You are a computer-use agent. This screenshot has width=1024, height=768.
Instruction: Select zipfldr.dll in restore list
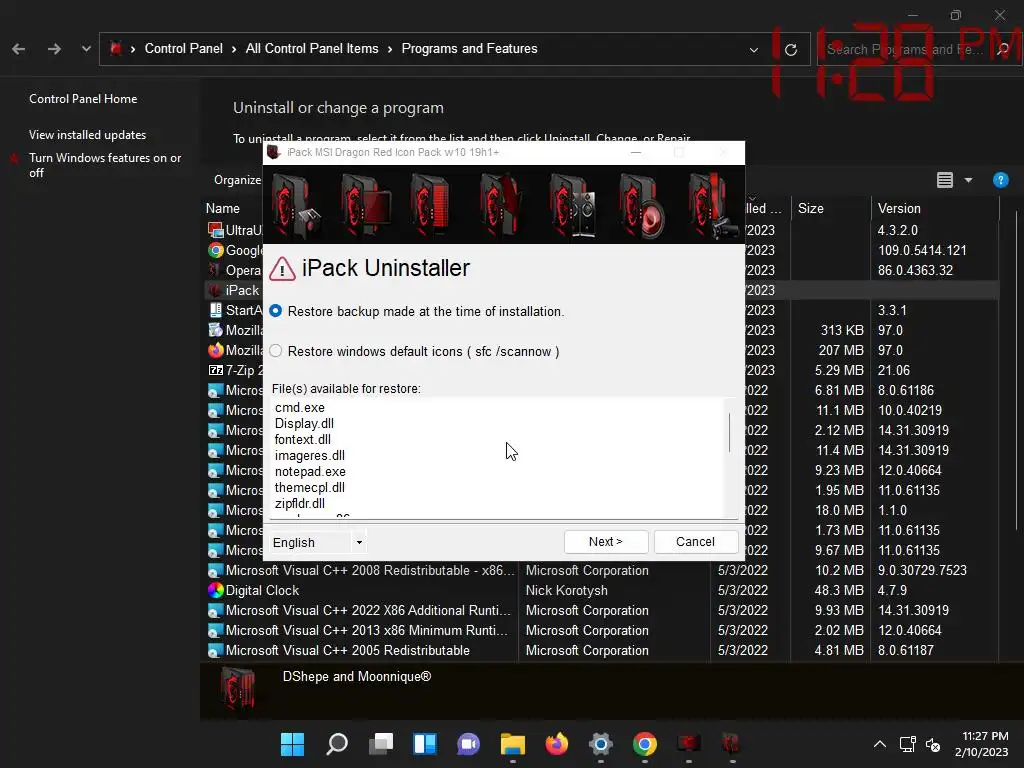[x=300, y=504]
